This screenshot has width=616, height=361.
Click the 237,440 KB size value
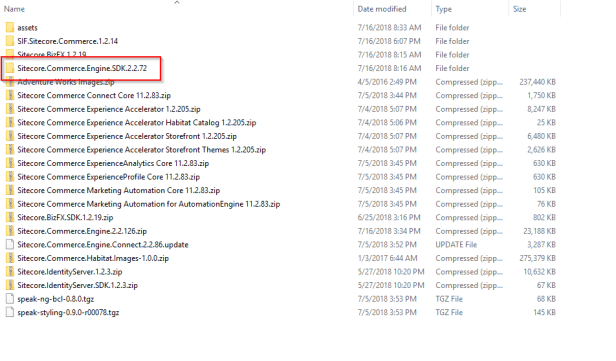click(x=537, y=82)
